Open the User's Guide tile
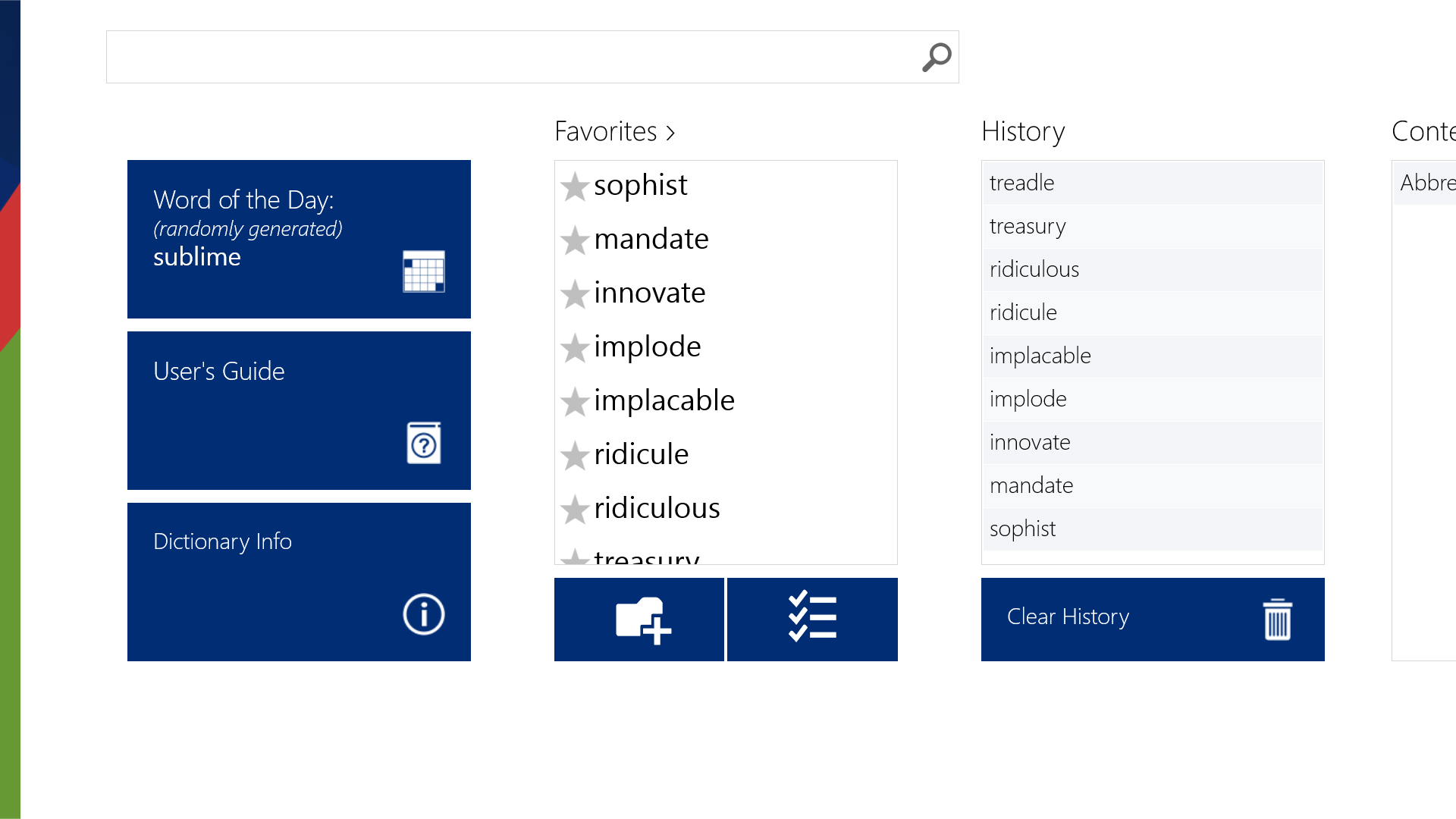Screen dimensions: 1456x819 click(x=299, y=410)
